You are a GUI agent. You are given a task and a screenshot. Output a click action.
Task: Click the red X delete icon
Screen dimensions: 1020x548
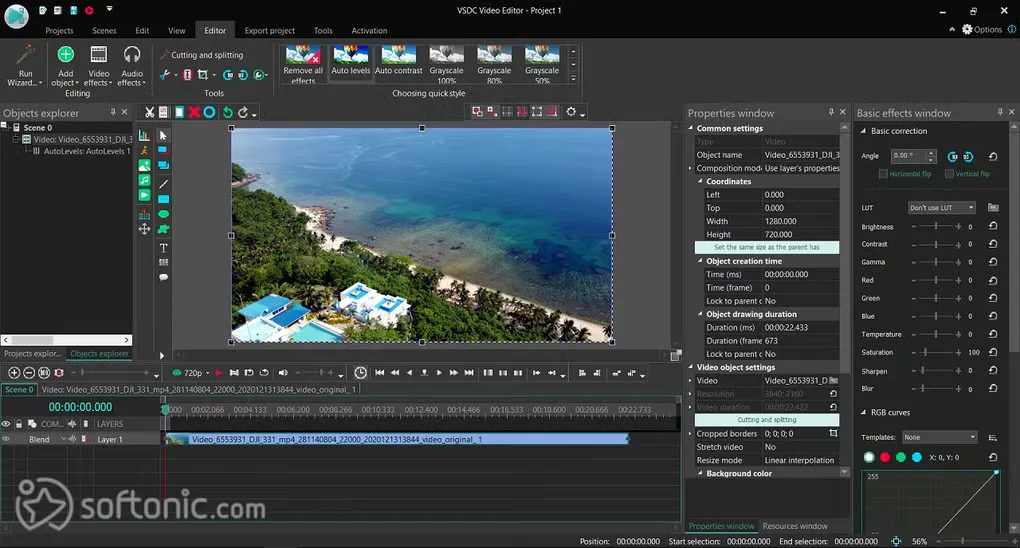click(194, 113)
